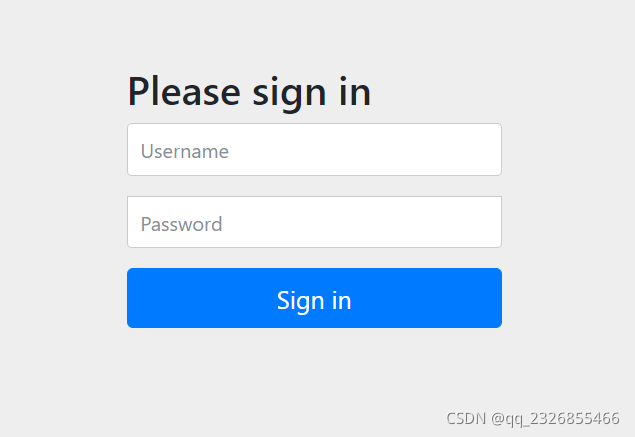Image resolution: width=635 pixels, height=437 pixels.
Task: Click the gray "Username" placeholder text
Action: 185,151
